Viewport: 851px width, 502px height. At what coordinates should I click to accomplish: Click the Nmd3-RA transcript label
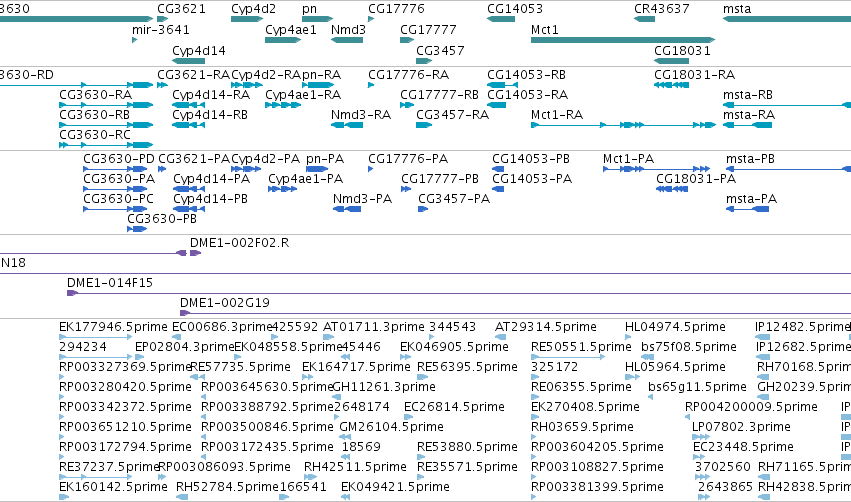coord(361,115)
